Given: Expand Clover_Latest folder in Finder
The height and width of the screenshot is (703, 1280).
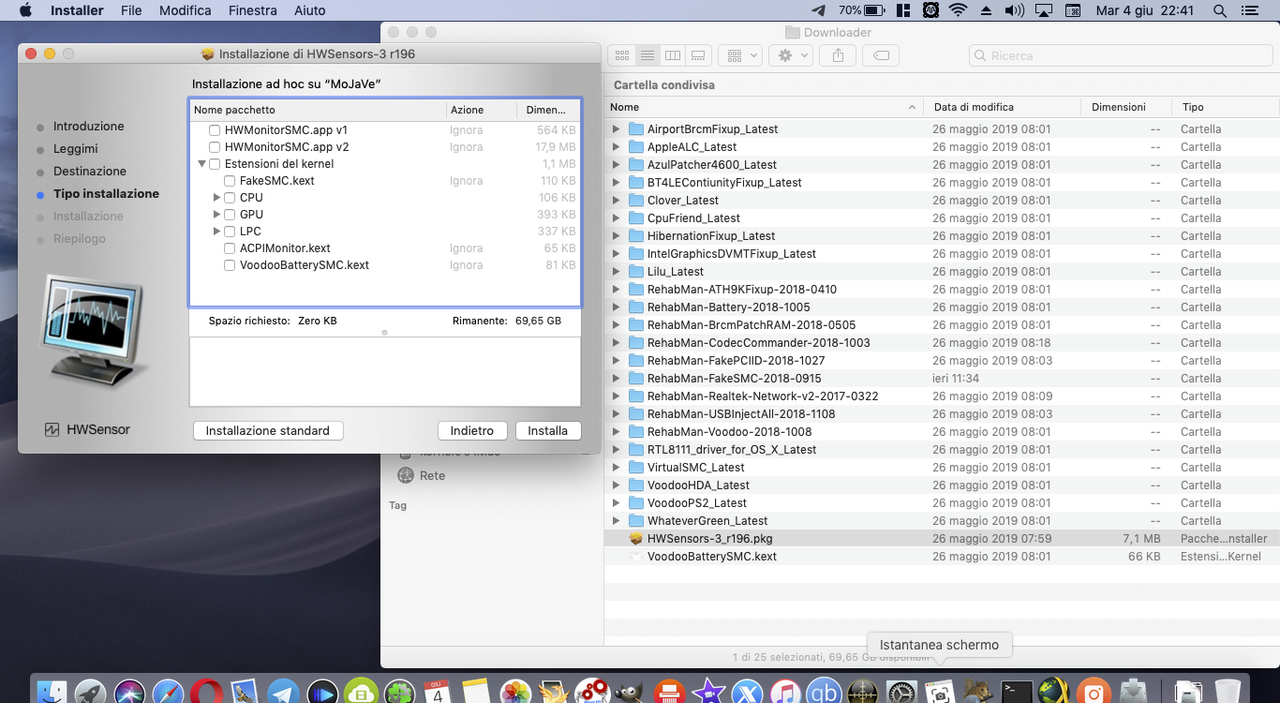Looking at the screenshot, I should click(x=617, y=200).
